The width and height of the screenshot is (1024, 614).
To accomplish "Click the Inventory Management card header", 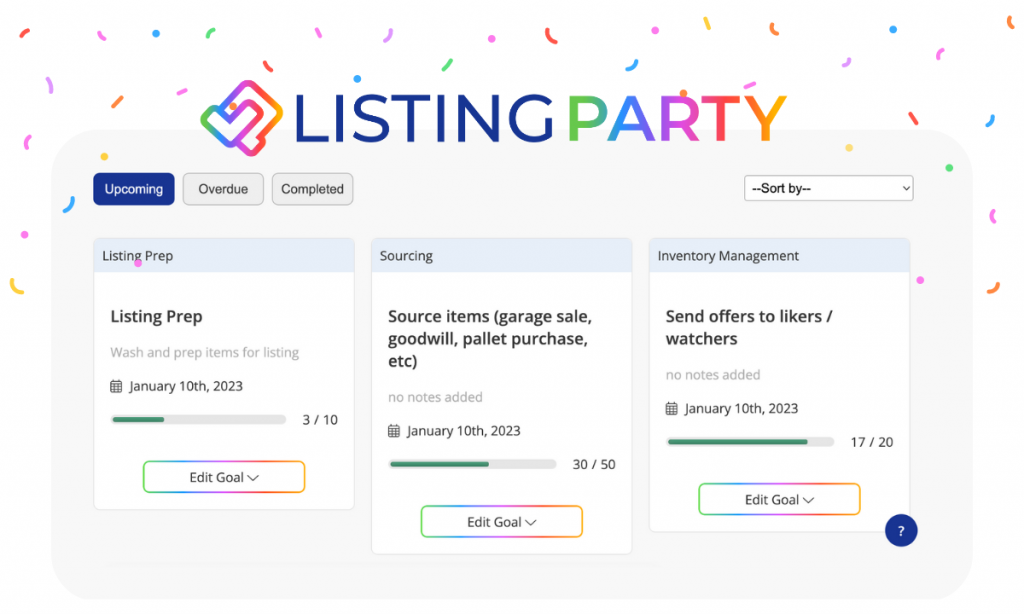I will coord(779,255).
